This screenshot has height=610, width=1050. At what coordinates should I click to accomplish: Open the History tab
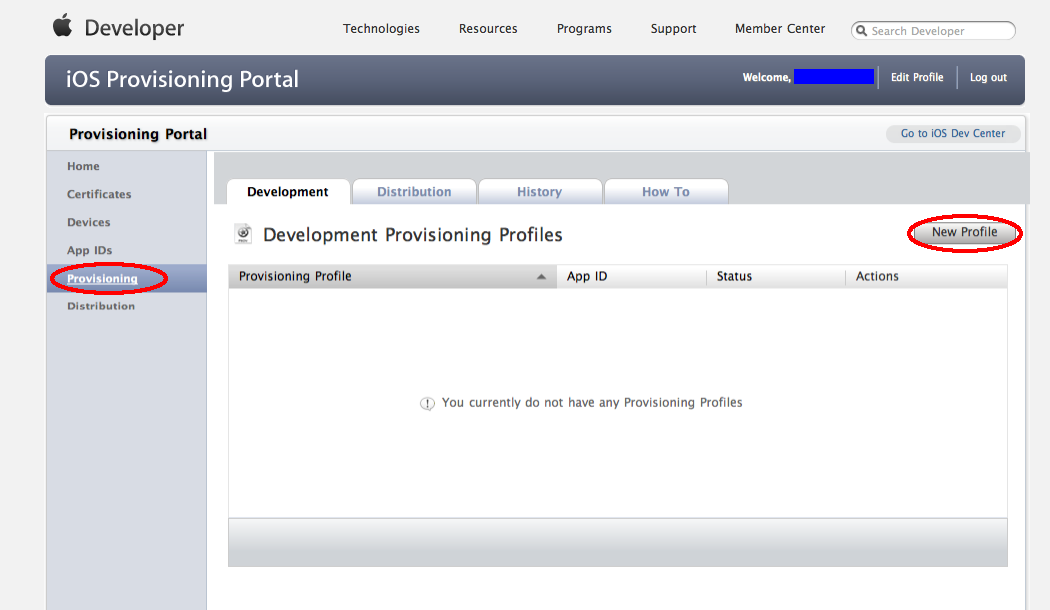point(539,192)
